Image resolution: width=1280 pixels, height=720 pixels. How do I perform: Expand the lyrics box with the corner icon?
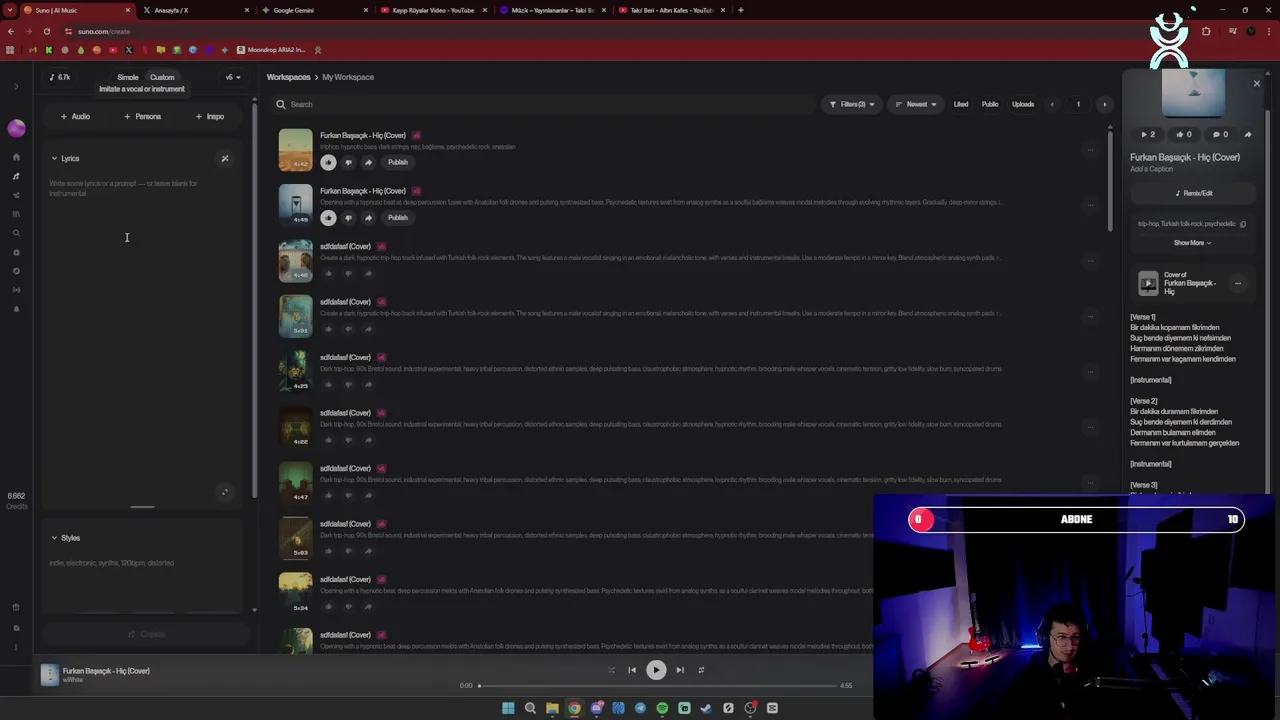click(x=225, y=492)
